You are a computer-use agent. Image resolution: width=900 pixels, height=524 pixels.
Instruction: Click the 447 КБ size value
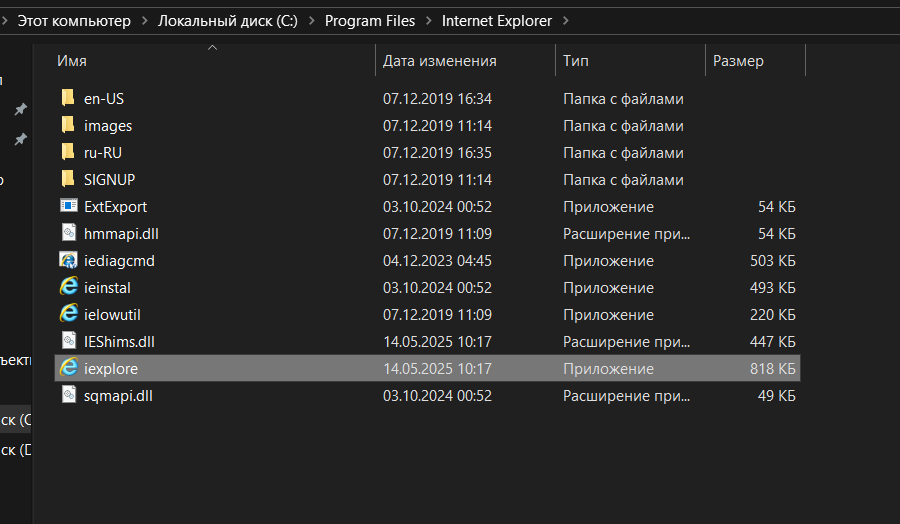tap(773, 341)
